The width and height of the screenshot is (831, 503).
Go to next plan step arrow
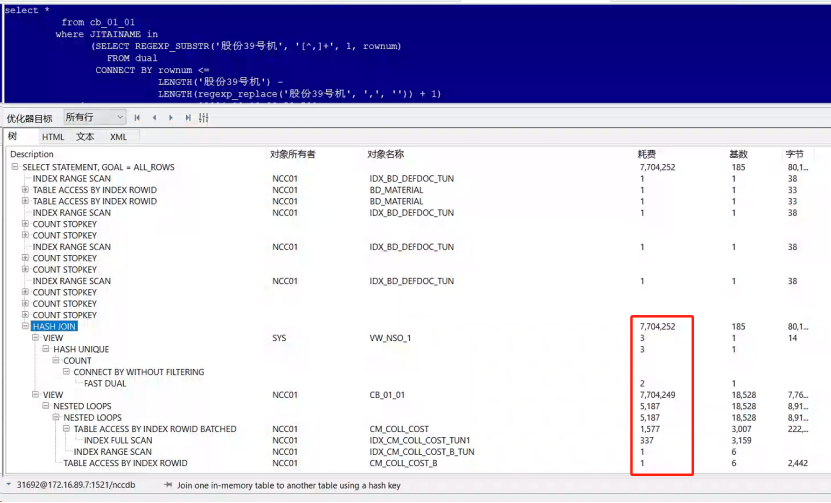(171, 118)
